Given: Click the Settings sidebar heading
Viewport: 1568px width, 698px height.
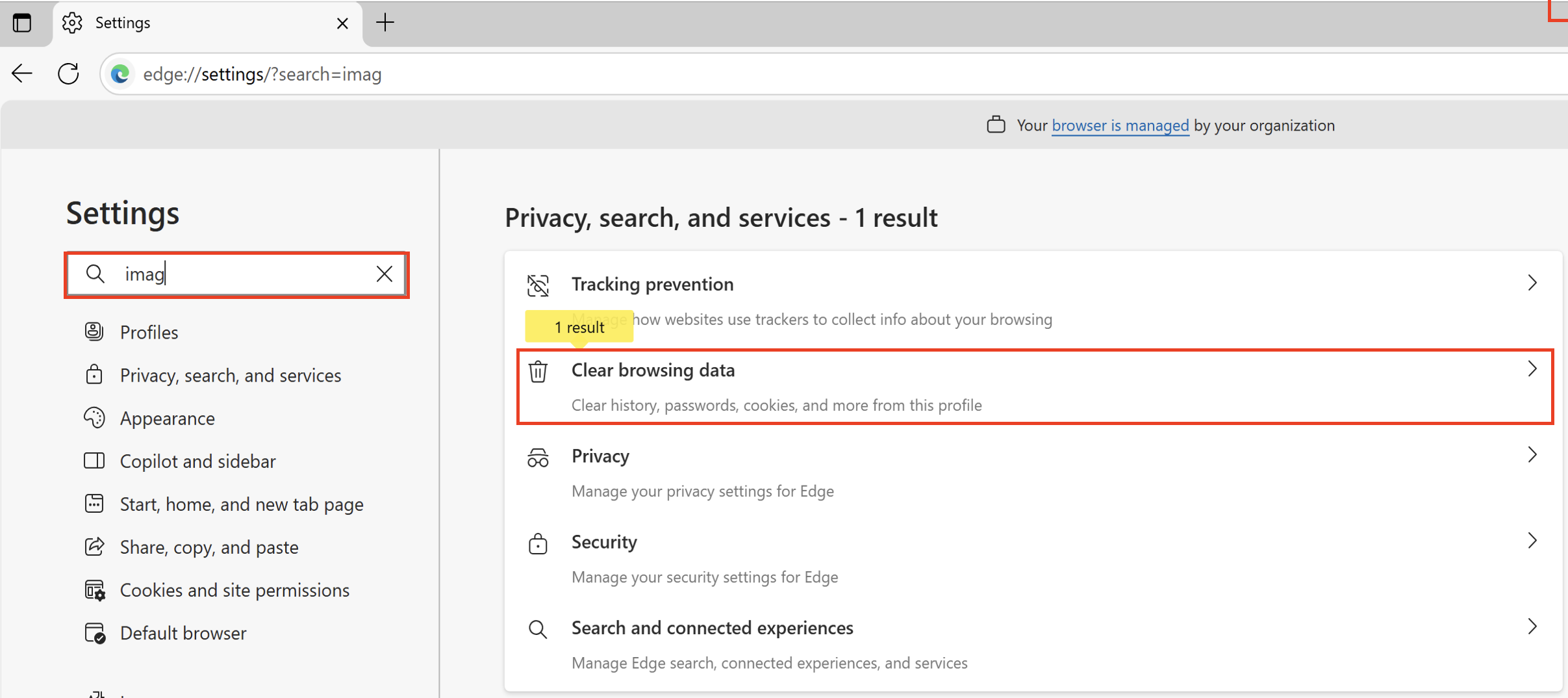Looking at the screenshot, I should (123, 213).
